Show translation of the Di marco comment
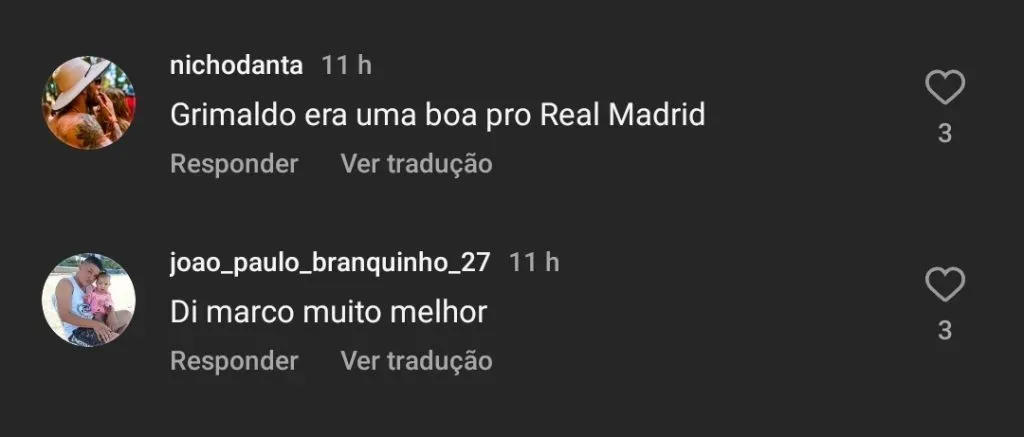This screenshot has height=437, width=1024. pos(417,361)
